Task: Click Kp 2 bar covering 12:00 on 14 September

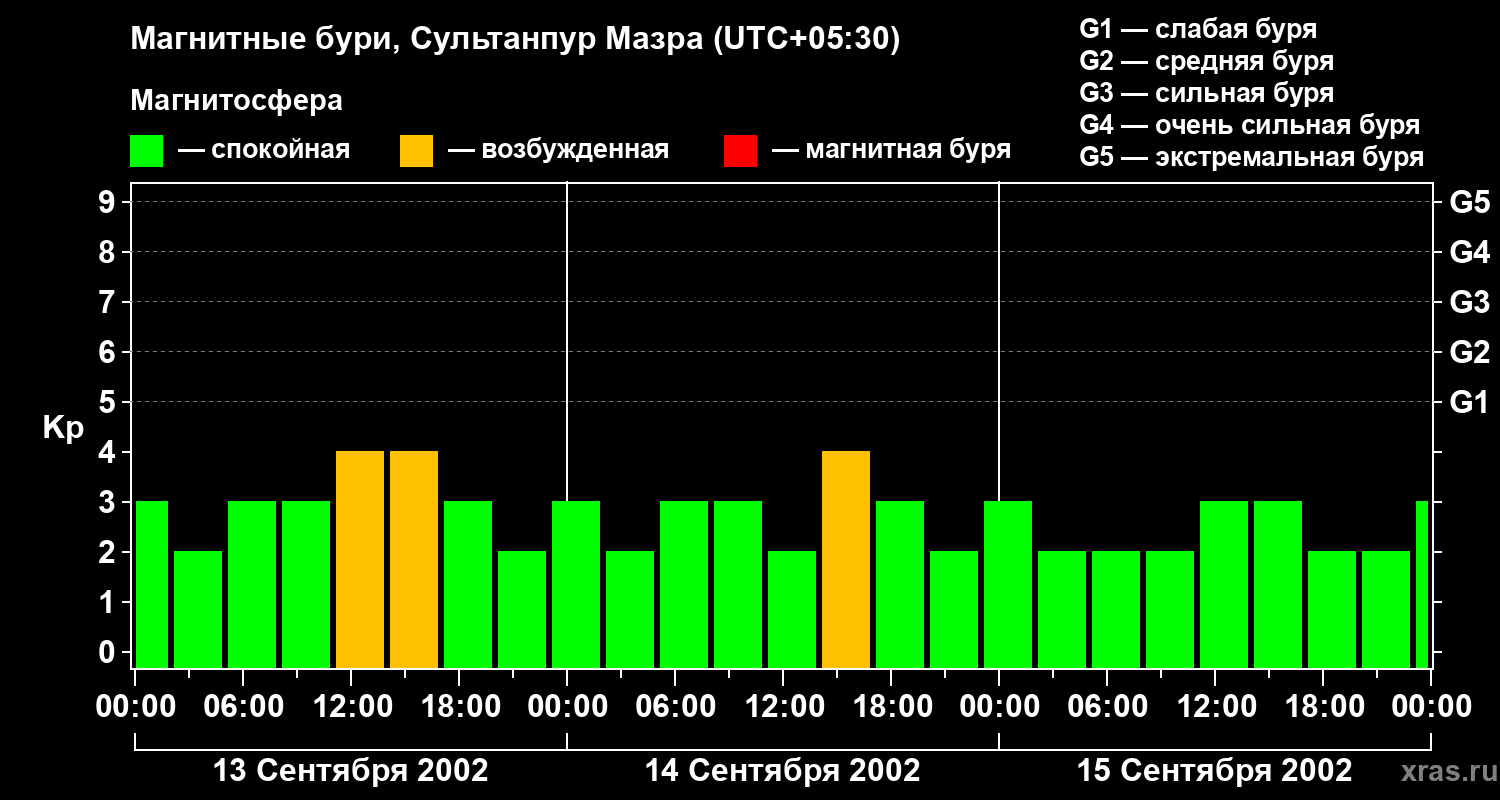Action: pyautogui.click(x=792, y=610)
